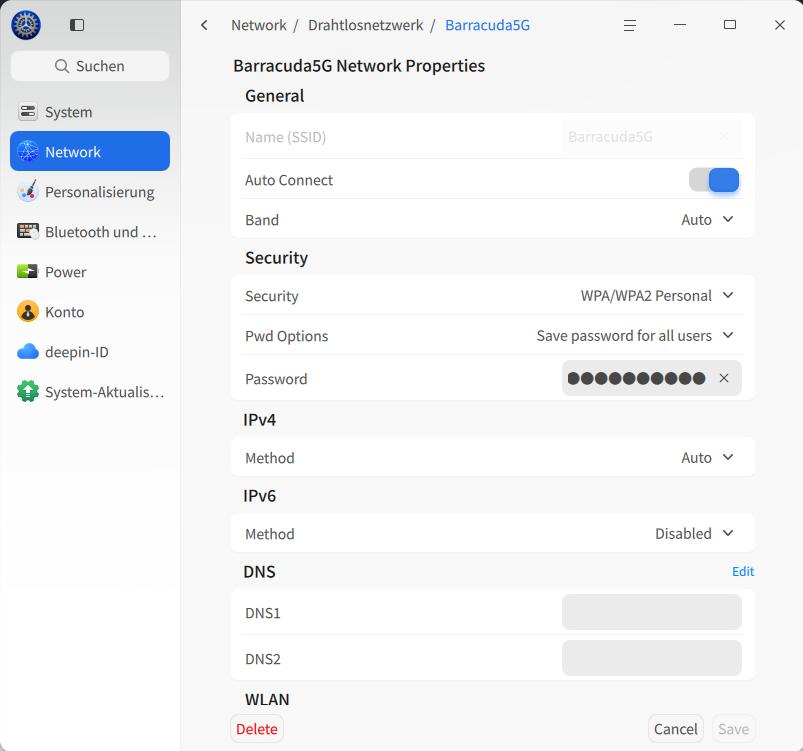This screenshot has height=751, width=803.
Task: Click the Control Center gear logo icon
Action: [26, 25]
